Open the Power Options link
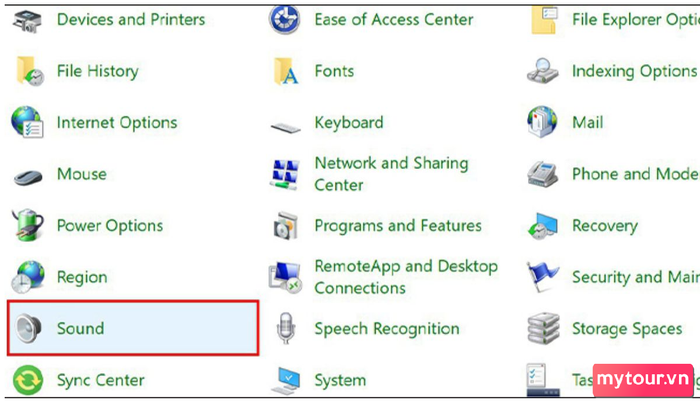 point(110,226)
